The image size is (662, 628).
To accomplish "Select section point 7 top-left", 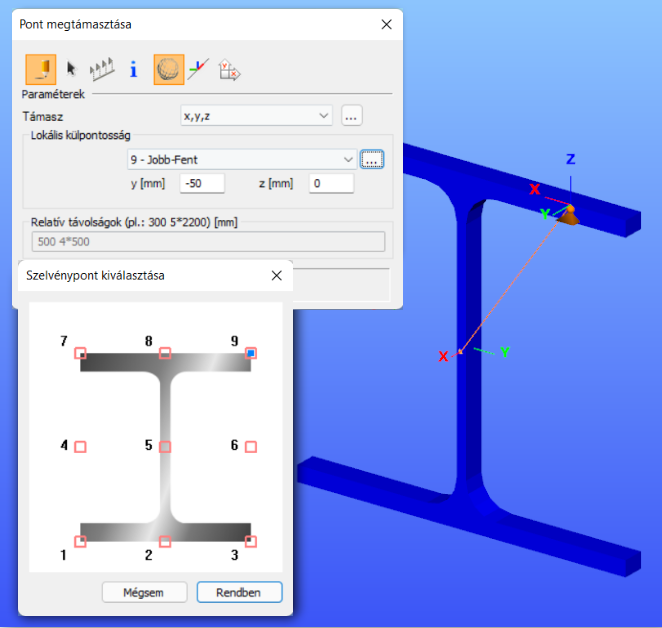I will pyautogui.click(x=80, y=353).
